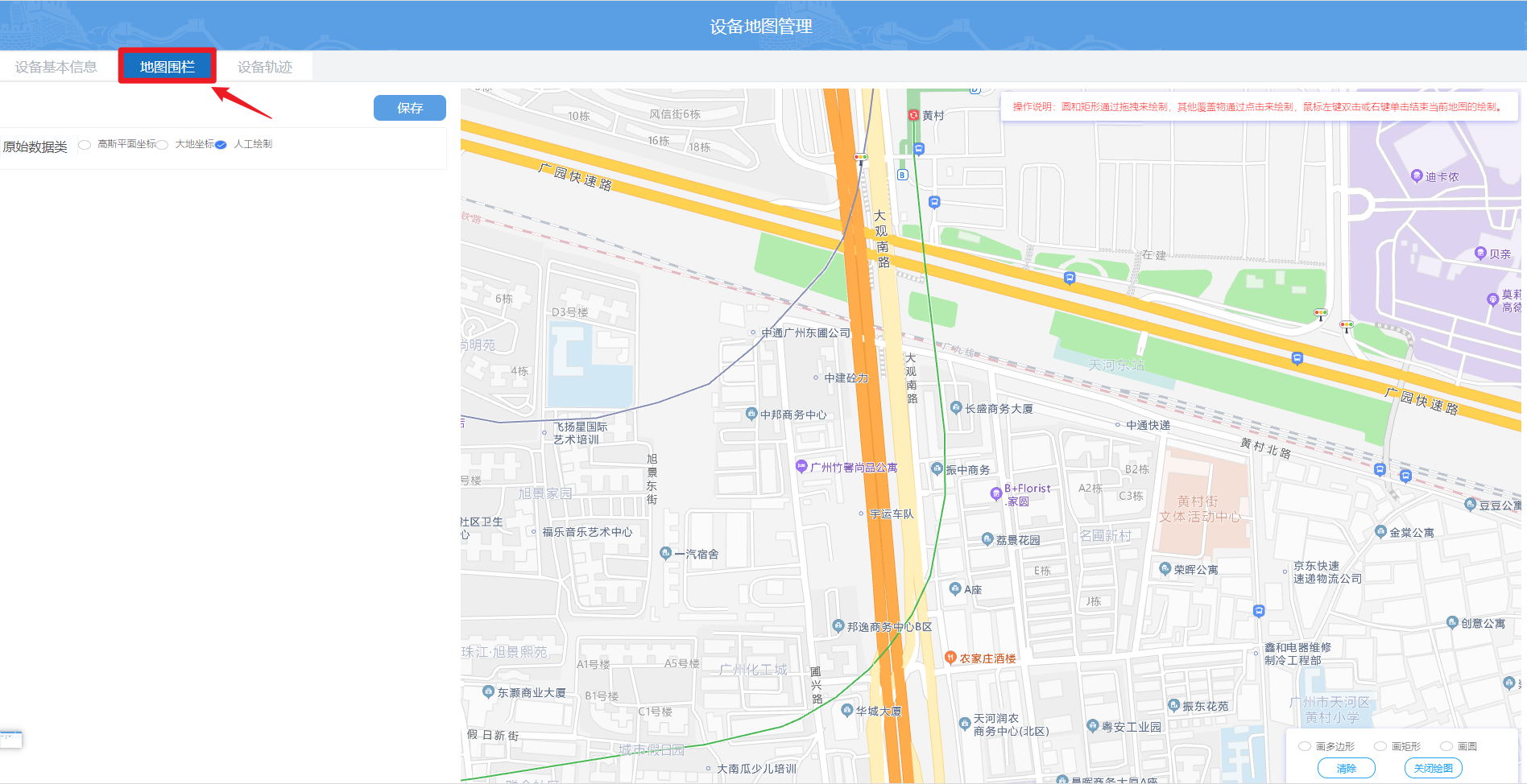
Task: Click the 城市假日园 map label
Action: (x=651, y=749)
